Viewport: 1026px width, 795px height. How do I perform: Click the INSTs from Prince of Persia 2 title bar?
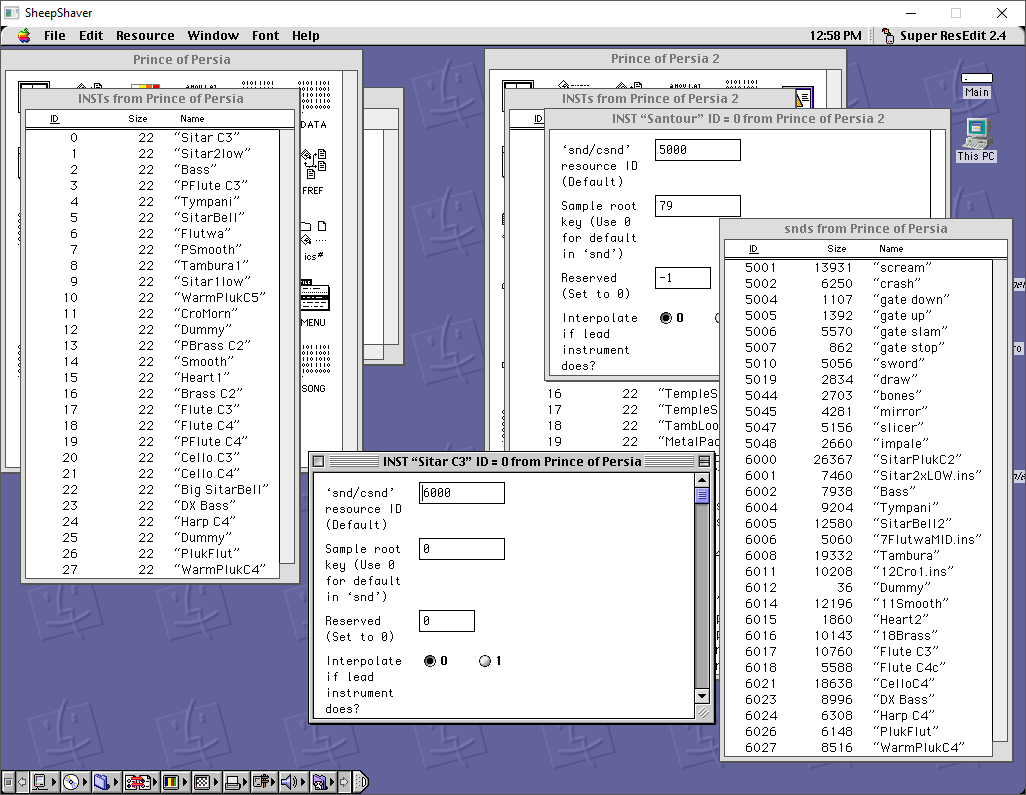[x=649, y=99]
